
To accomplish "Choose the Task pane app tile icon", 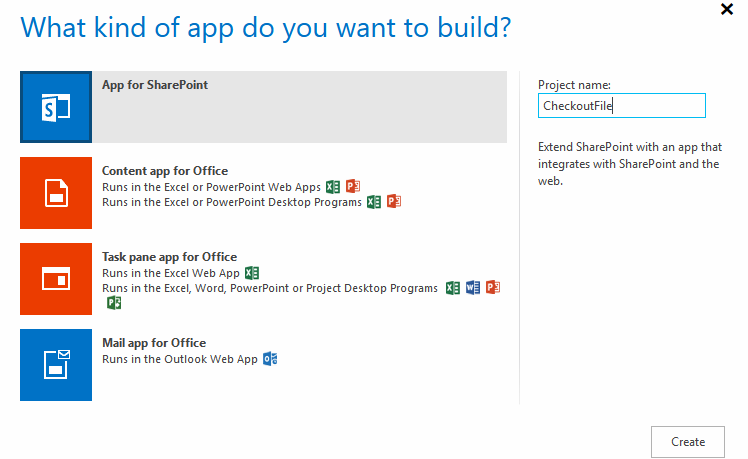I will (x=56, y=279).
